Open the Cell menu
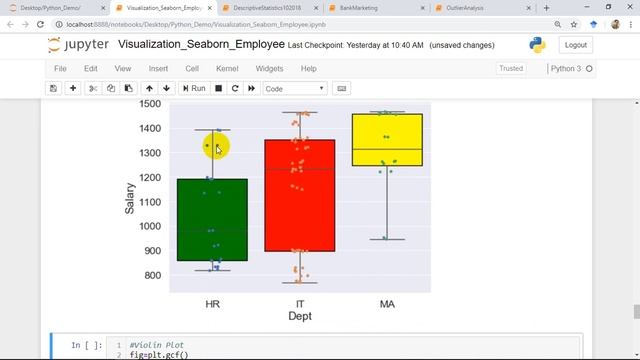This screenshot has width=640, height=360. (192, 69)
